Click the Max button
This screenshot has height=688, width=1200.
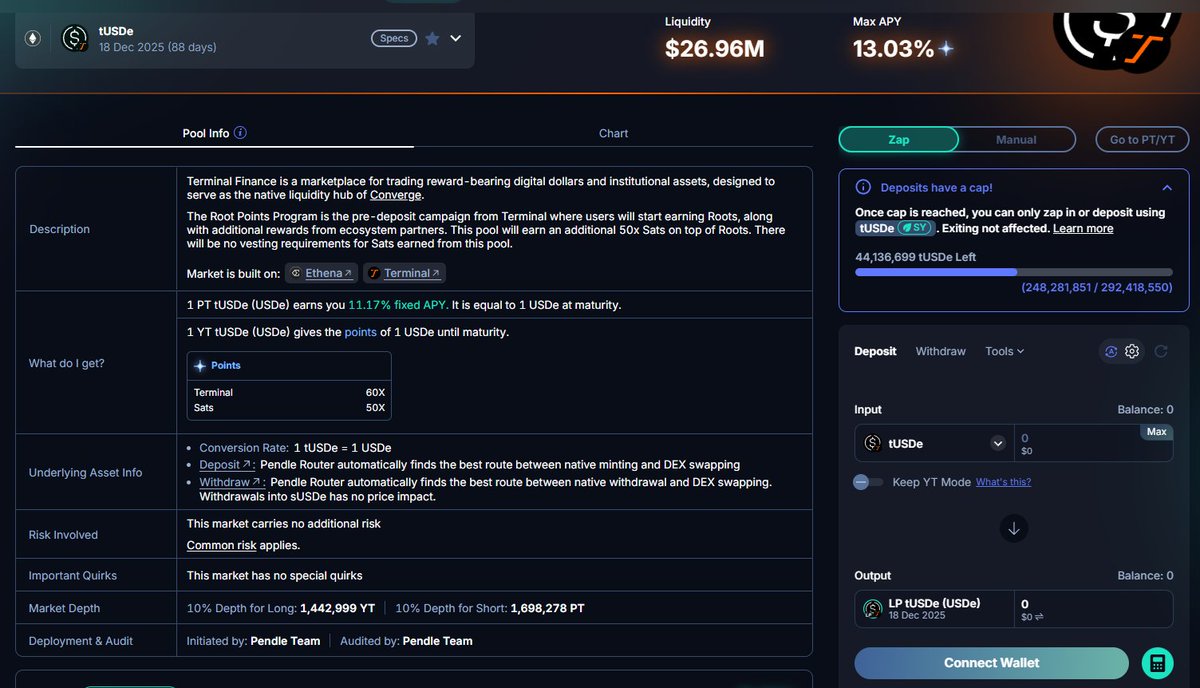click(1156, 432)
